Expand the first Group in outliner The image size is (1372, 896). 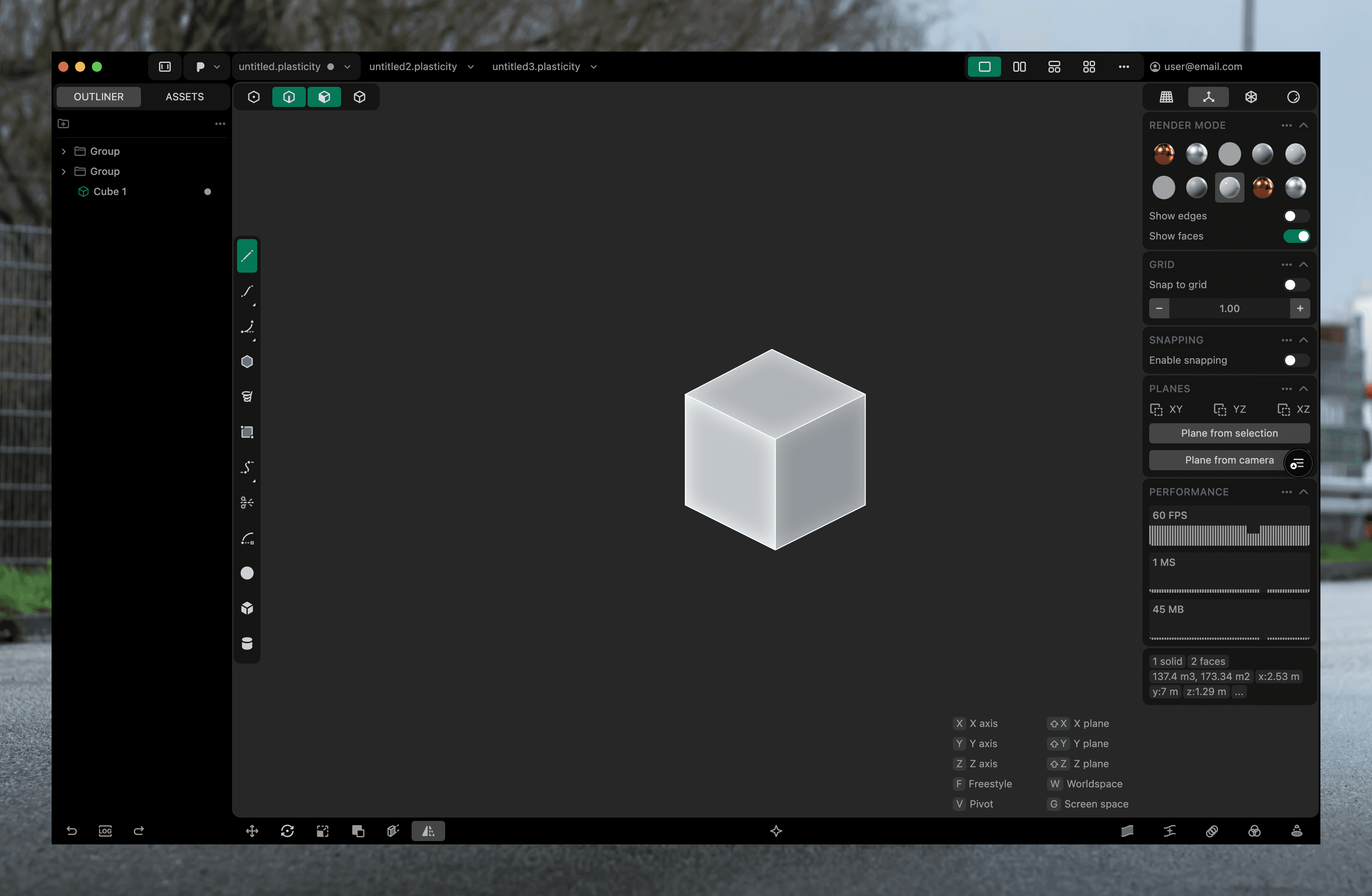[63, 151]
